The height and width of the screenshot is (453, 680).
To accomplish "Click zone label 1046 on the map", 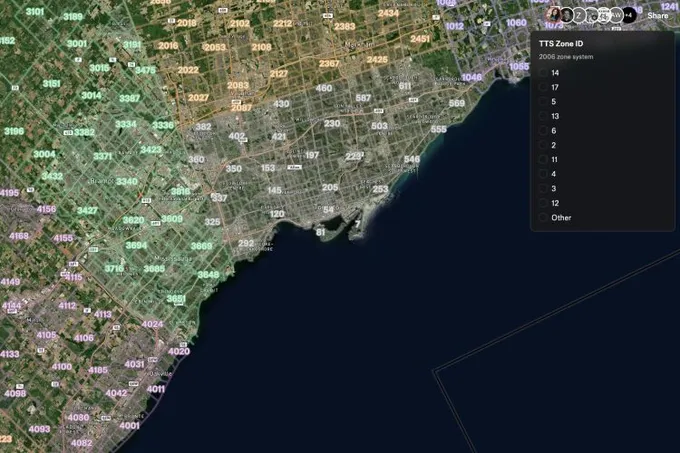I will click(x=471, y=77).
